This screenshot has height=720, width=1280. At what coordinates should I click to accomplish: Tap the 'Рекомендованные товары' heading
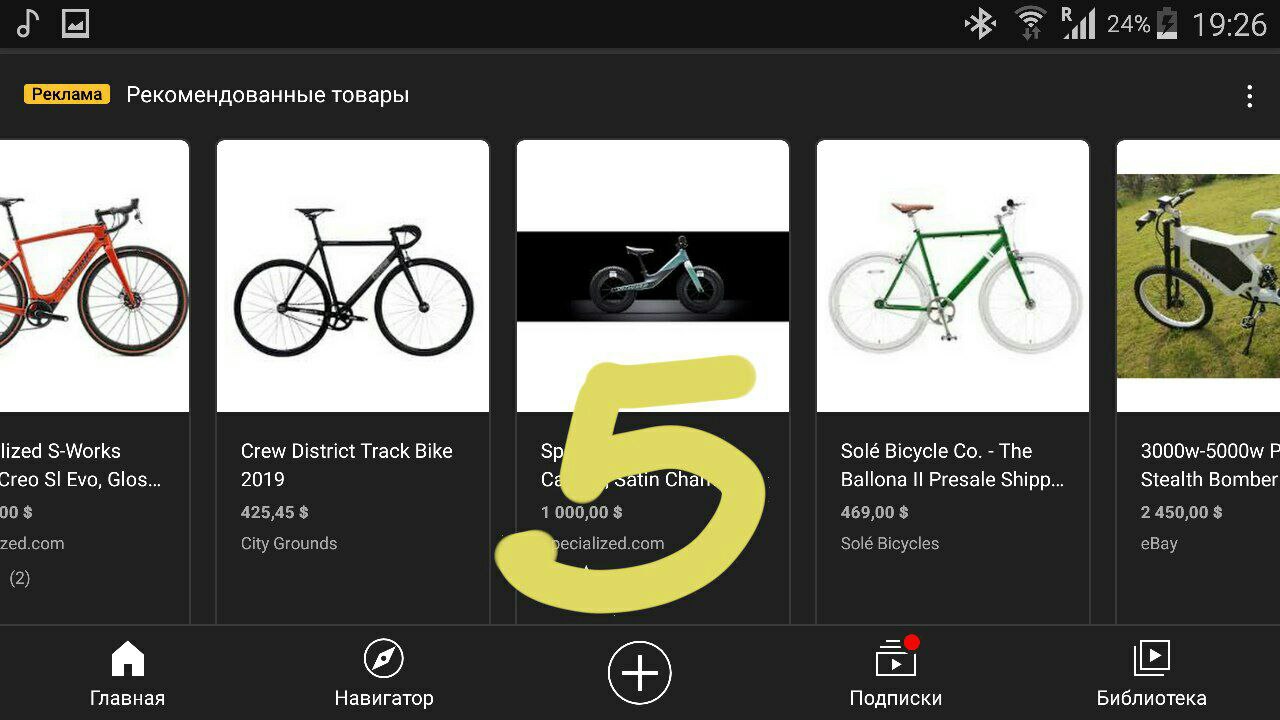tap(268, 95)
